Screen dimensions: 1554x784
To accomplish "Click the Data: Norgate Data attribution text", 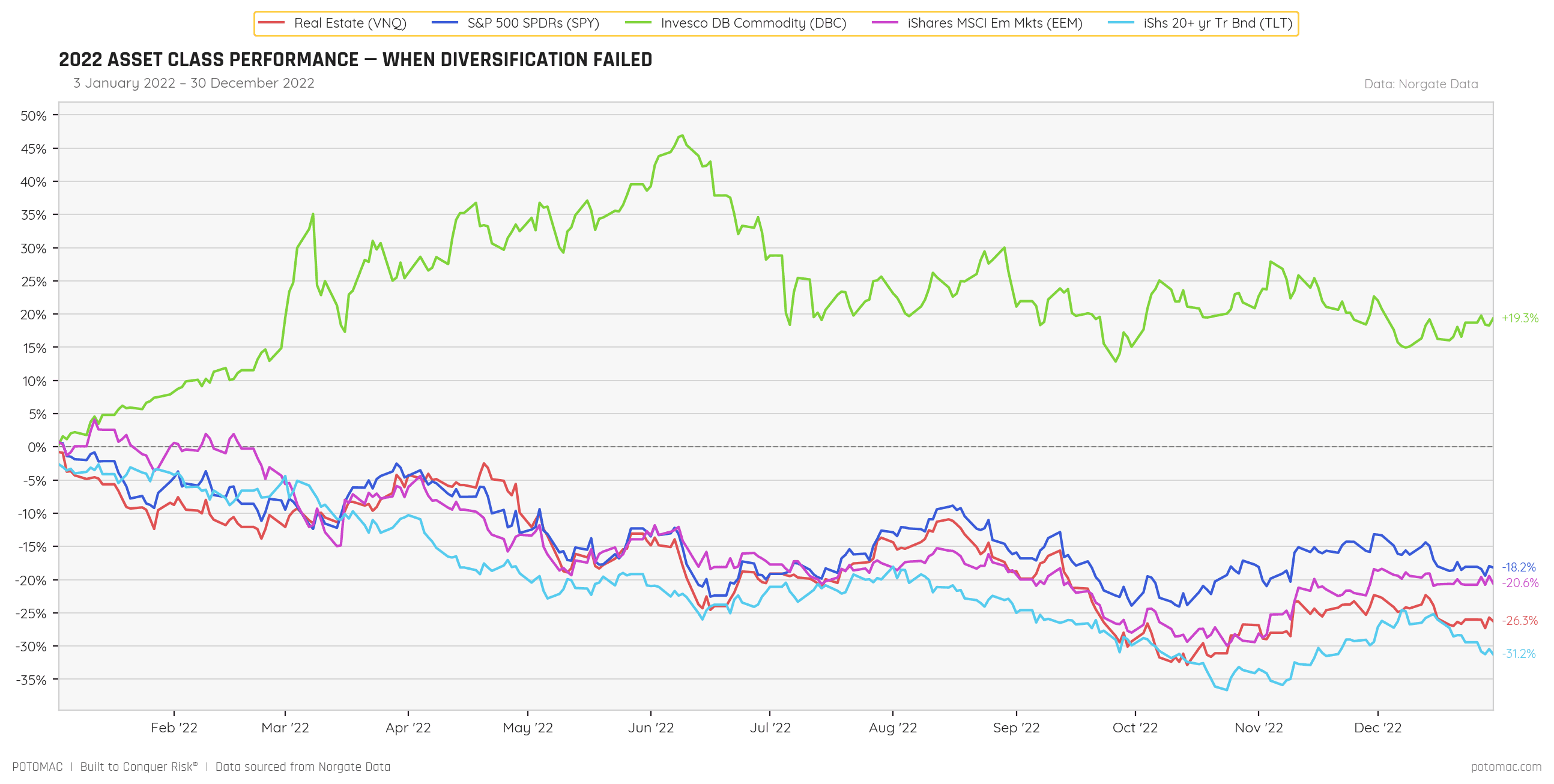I will coord(1421,84).
